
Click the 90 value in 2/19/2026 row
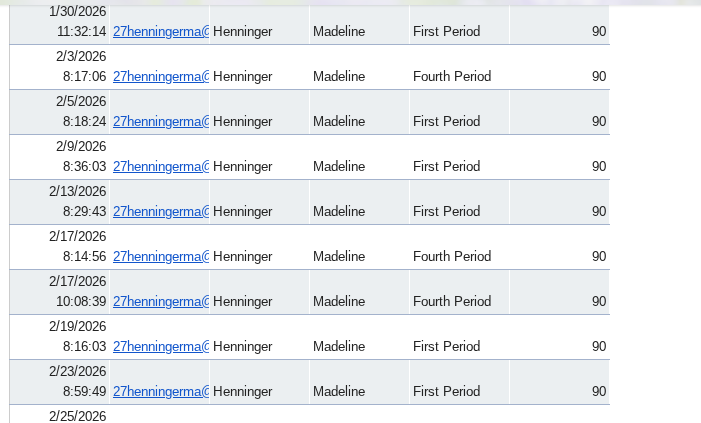pyautogui.click(x=599, y=346)
